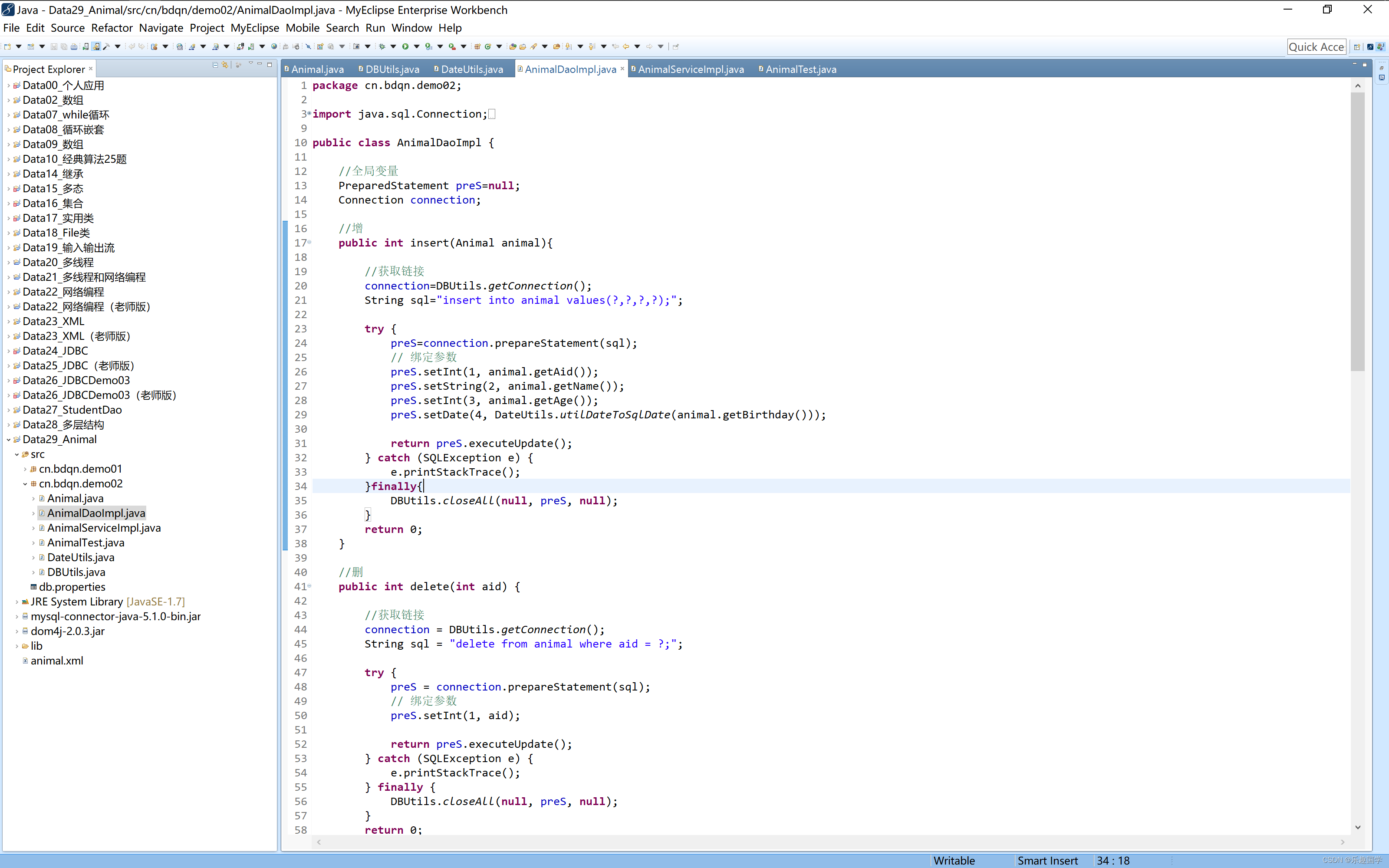Image resolution: width=1389 pixels, height=868 pixels.
Task: Open the Refactor menu
Action: 112,27
